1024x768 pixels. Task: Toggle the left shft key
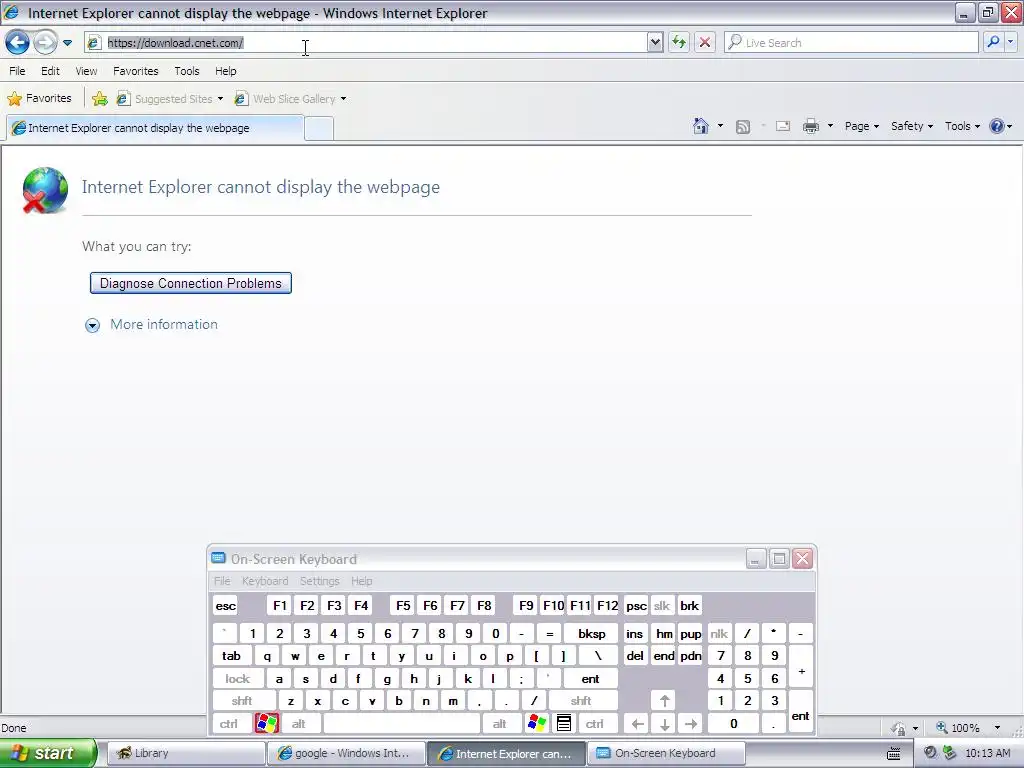pyautogui.click(x=242, y=701)
